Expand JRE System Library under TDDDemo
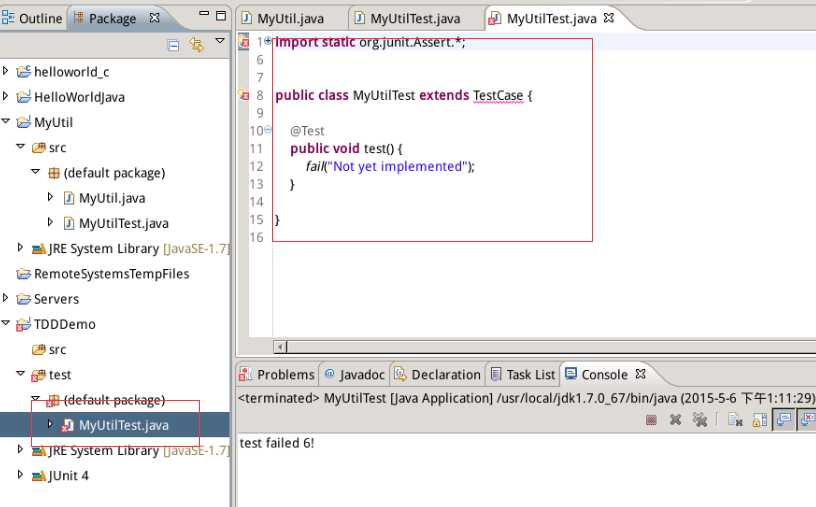 (x=20, y=449)
